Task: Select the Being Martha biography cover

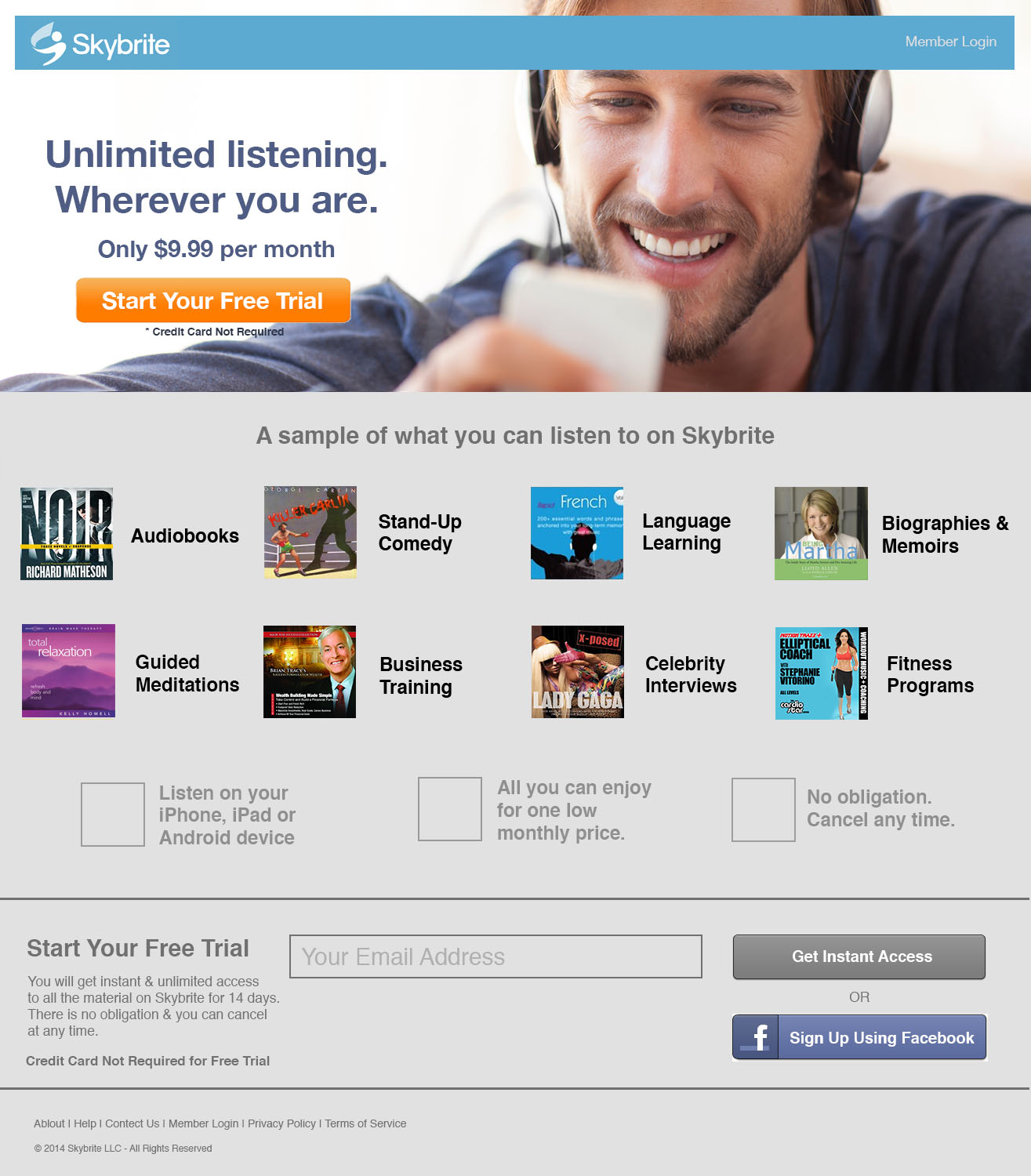Action: pyautogui.click(x=821, y=533)
